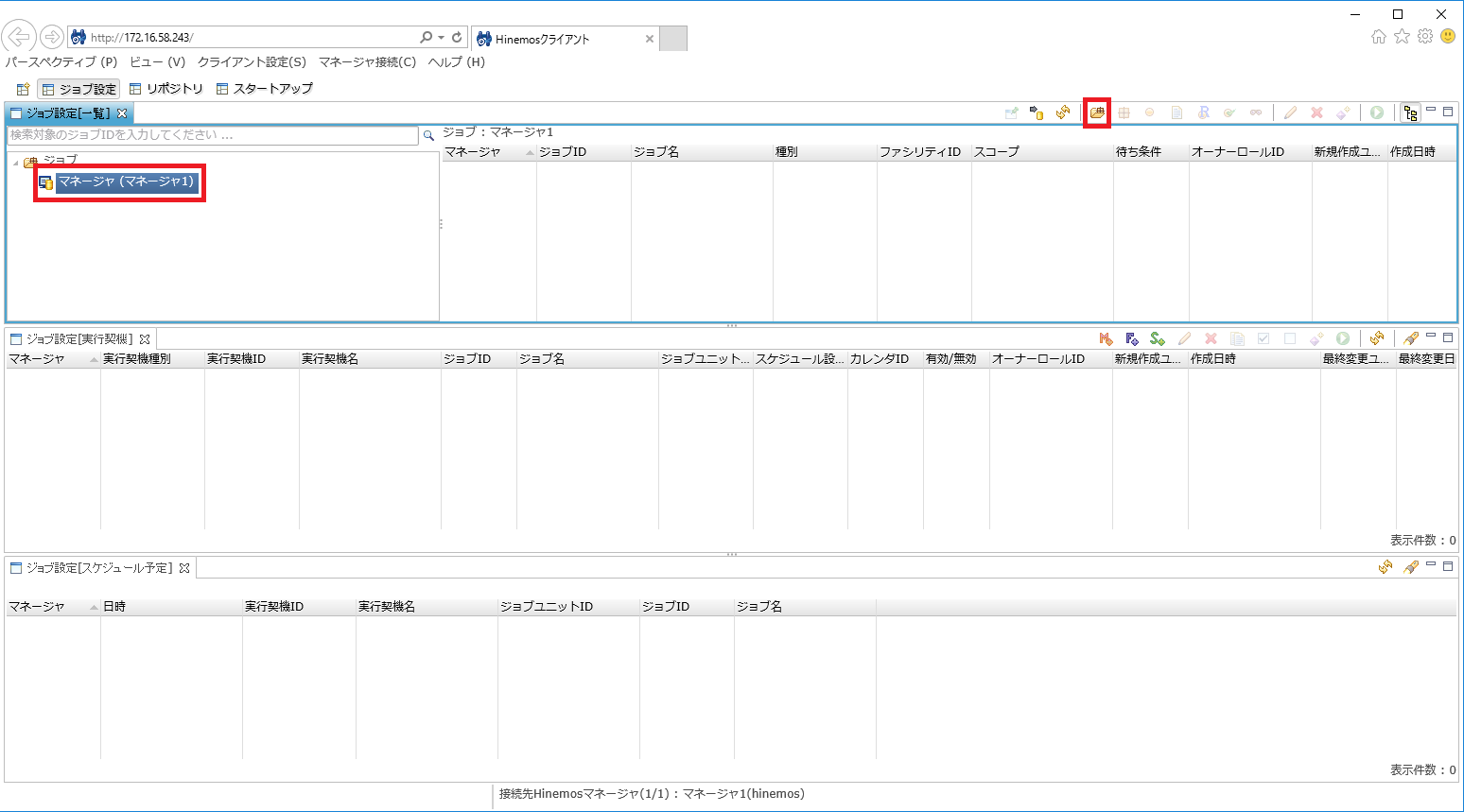Click status text 接続先Hinemosマネージャ(1/1)

pos(586,794)
